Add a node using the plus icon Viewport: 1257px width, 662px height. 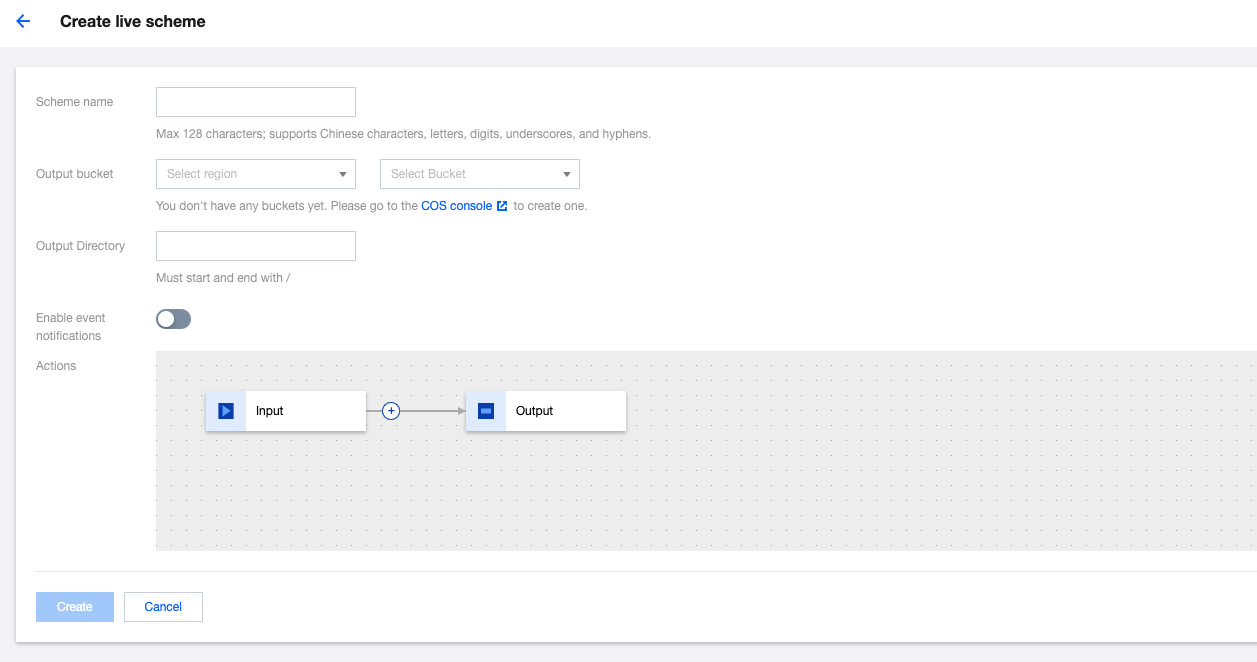pos(391,411)
